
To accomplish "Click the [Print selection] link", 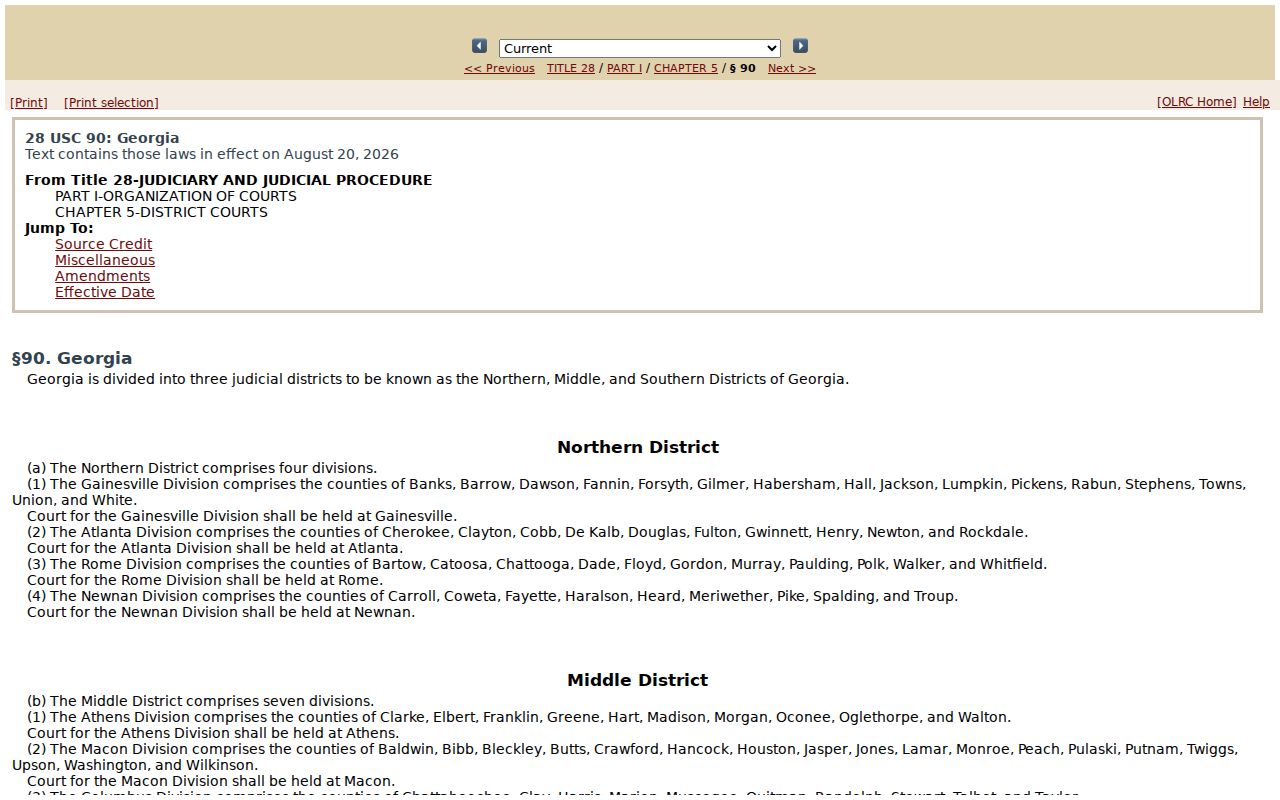I will (x=111, y=102).
